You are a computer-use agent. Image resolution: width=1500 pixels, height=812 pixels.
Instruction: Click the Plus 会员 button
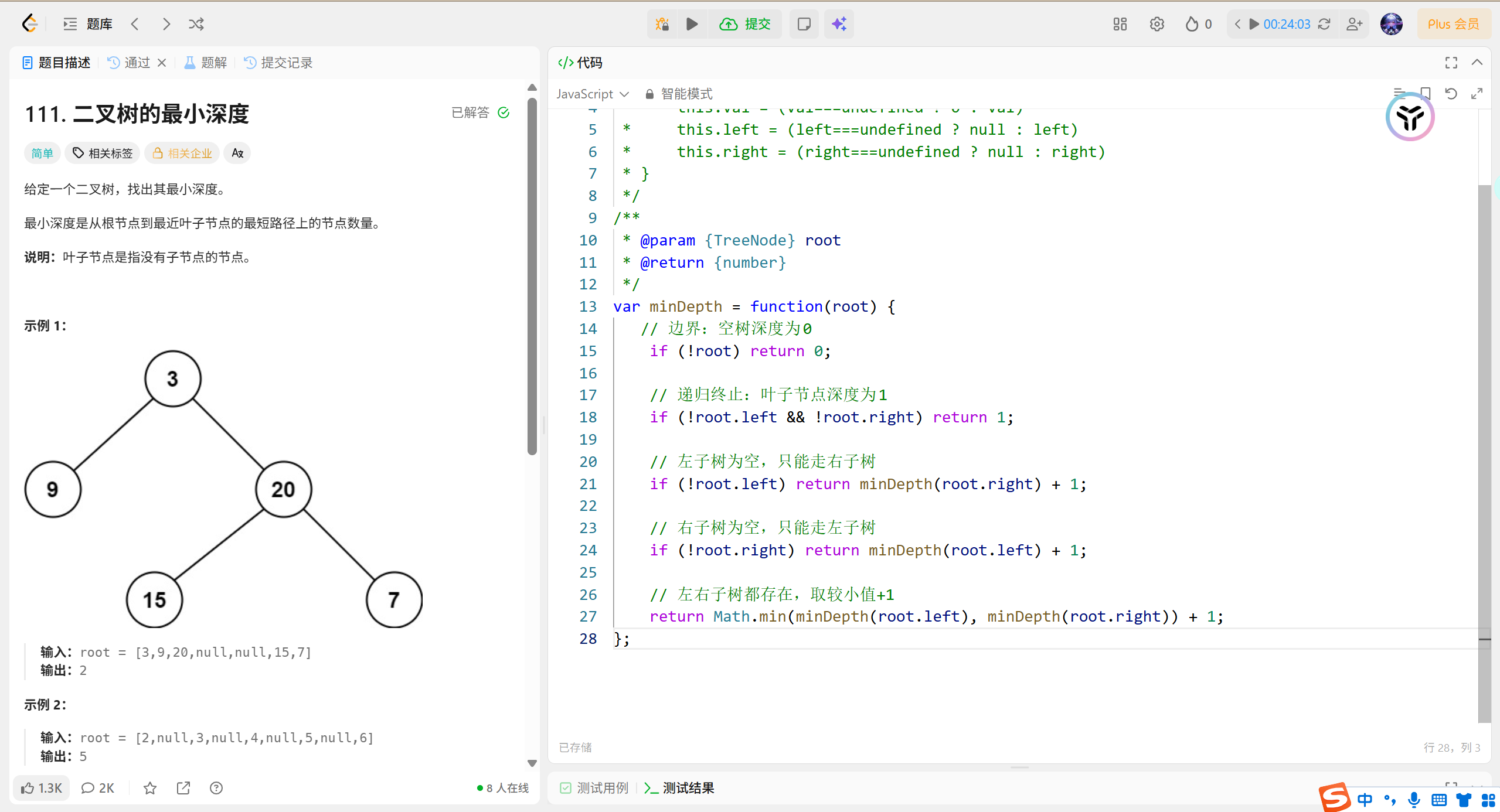[x=1453, y=24]
